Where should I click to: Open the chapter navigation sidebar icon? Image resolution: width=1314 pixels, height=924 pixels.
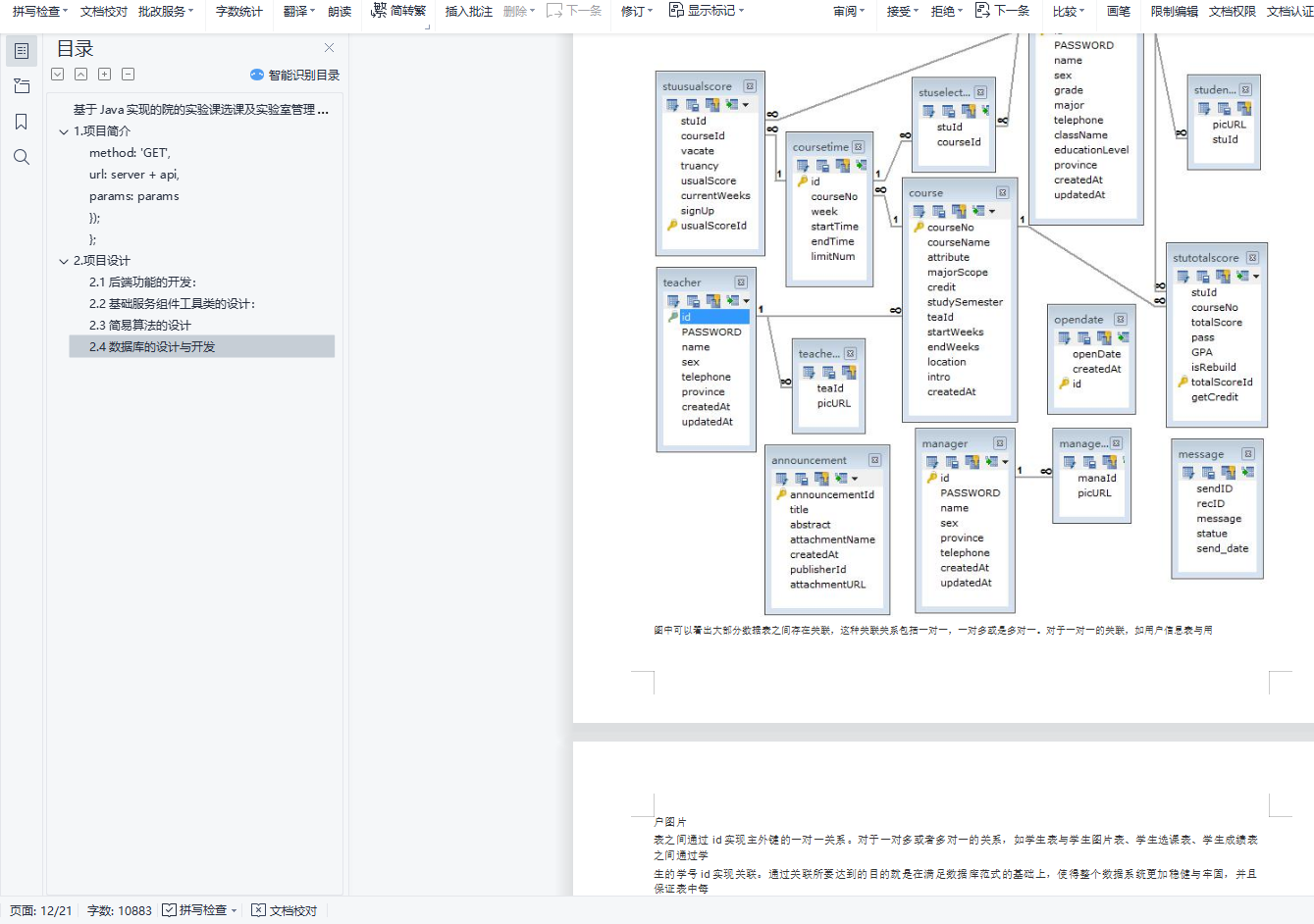pyautogui.click(x=22, y=86)
